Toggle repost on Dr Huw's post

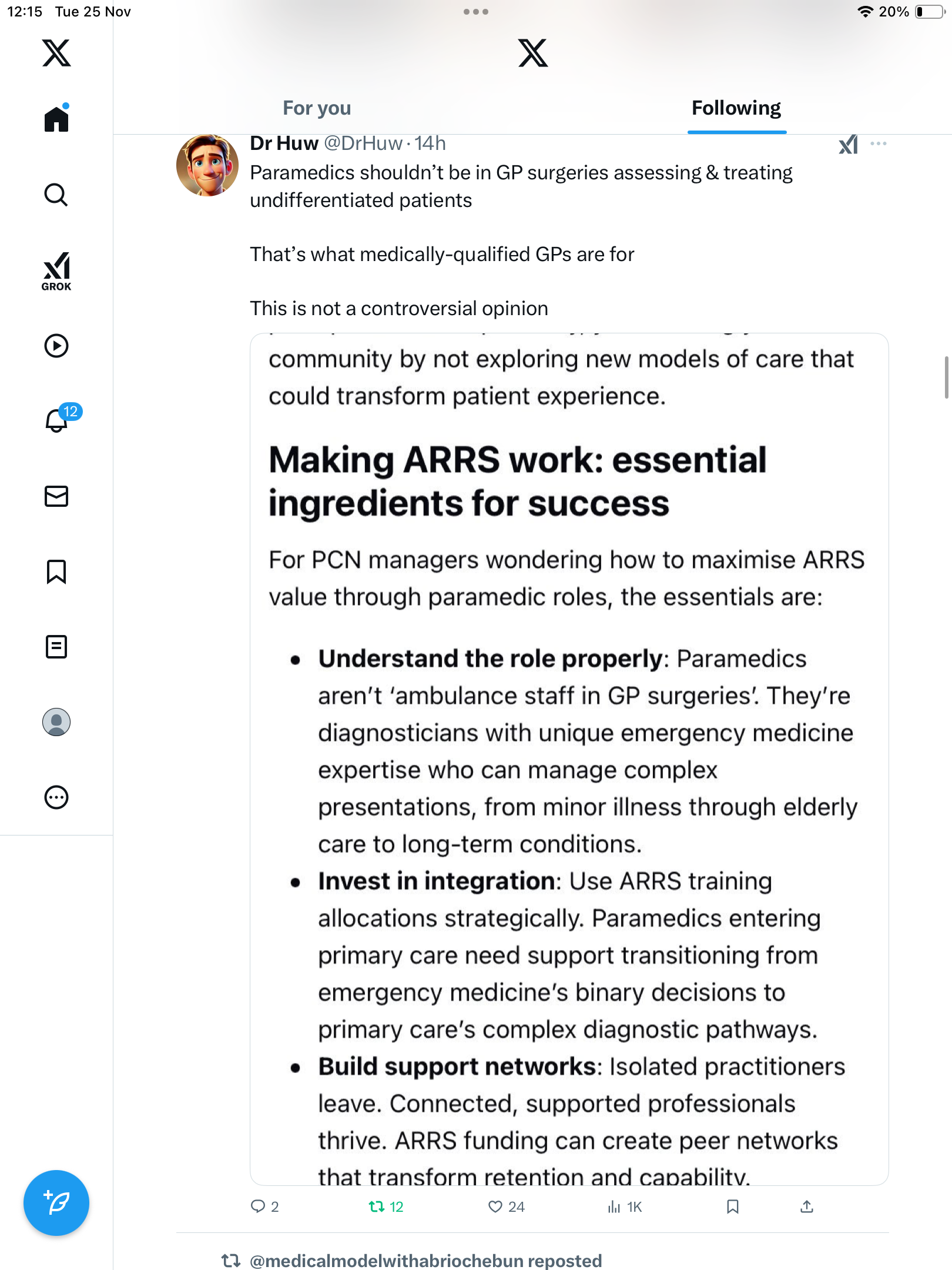pos(377,1207)
